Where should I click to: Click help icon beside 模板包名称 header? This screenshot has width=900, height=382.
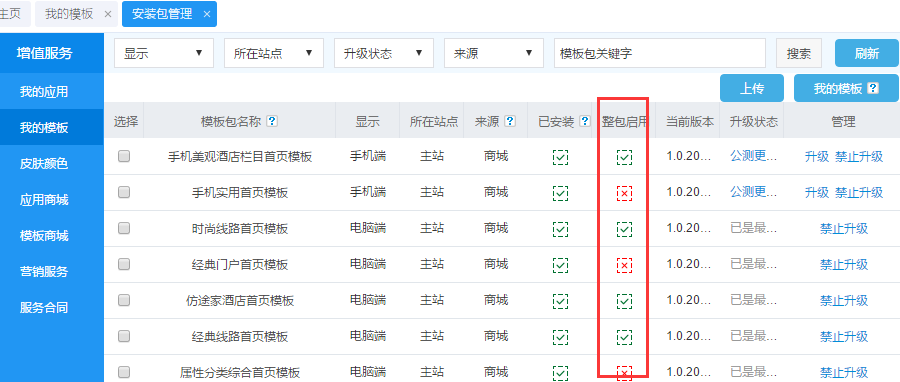(x=273, y=122)
